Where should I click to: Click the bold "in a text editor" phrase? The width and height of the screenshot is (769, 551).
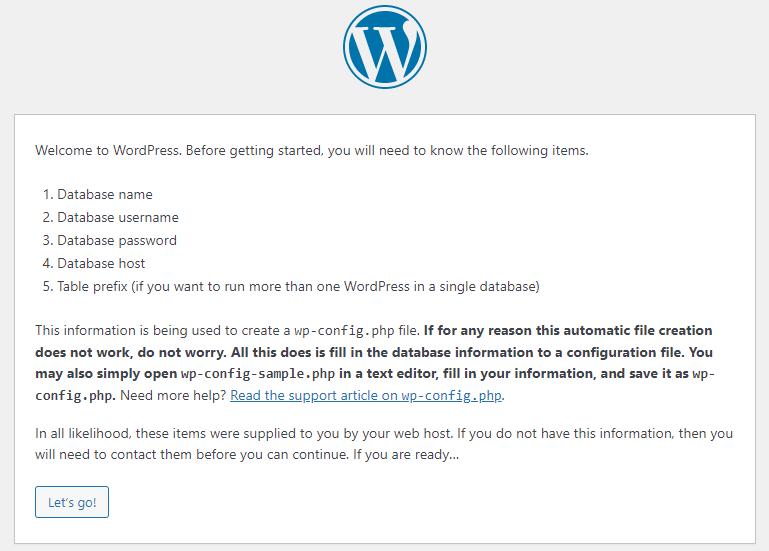(388, 373)
